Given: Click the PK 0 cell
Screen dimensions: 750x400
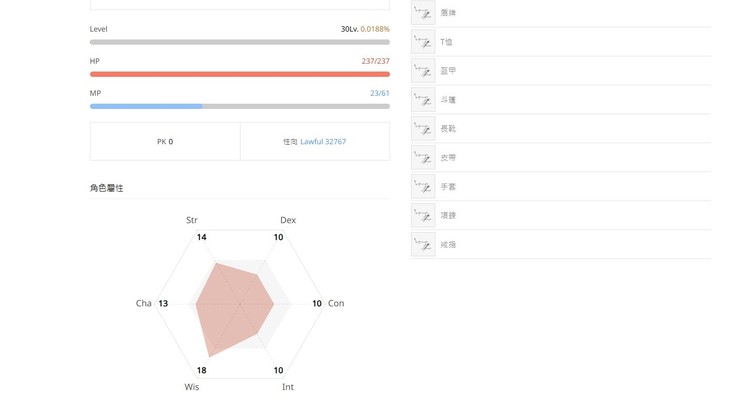Looking at the screenshot, I should coord(165,142).
